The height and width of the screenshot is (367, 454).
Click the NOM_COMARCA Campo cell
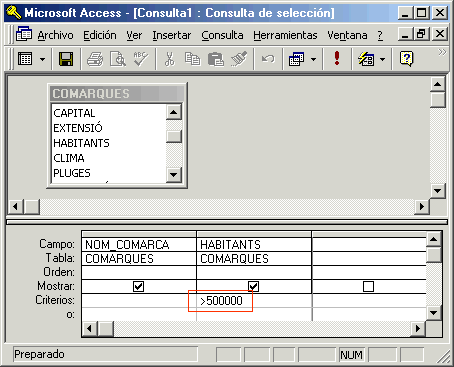click(139, 244)
